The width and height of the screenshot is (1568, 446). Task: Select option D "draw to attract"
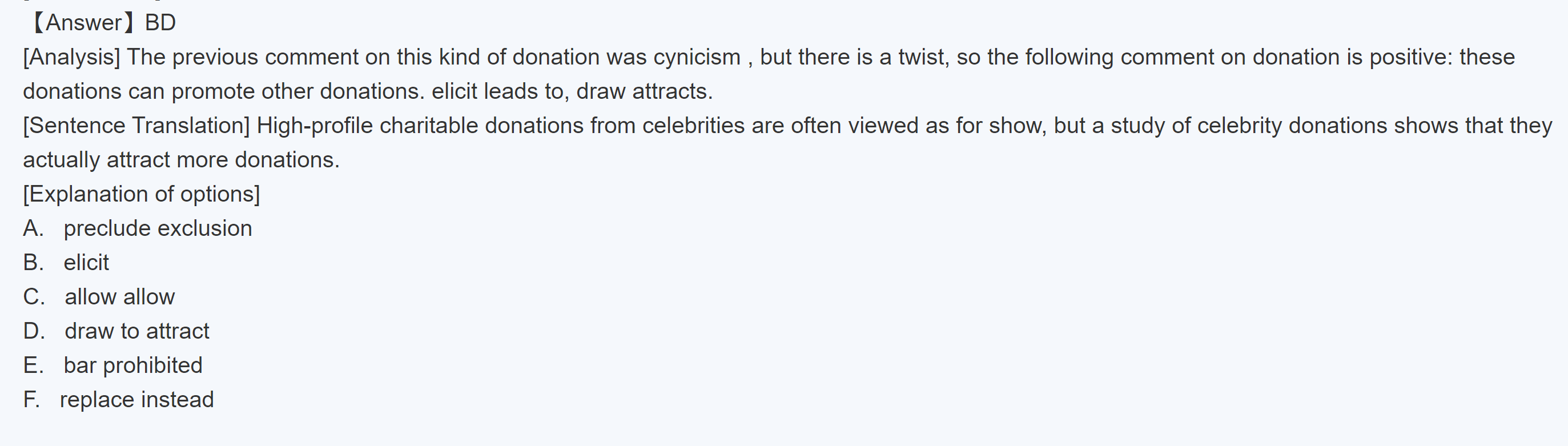(x=136, y=331)
